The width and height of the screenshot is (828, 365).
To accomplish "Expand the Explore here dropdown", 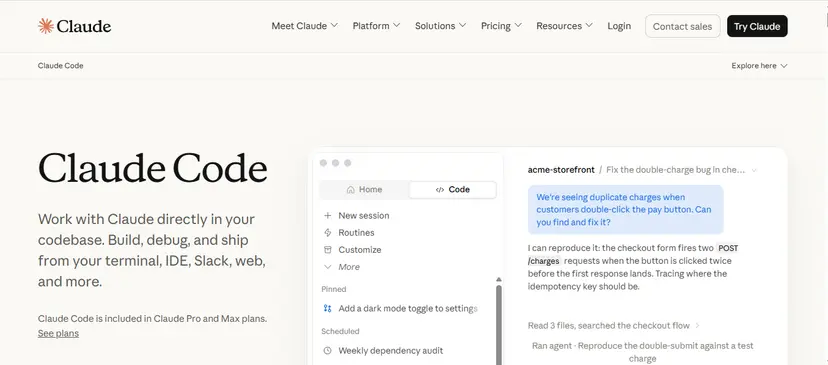I will pos(759,65).
